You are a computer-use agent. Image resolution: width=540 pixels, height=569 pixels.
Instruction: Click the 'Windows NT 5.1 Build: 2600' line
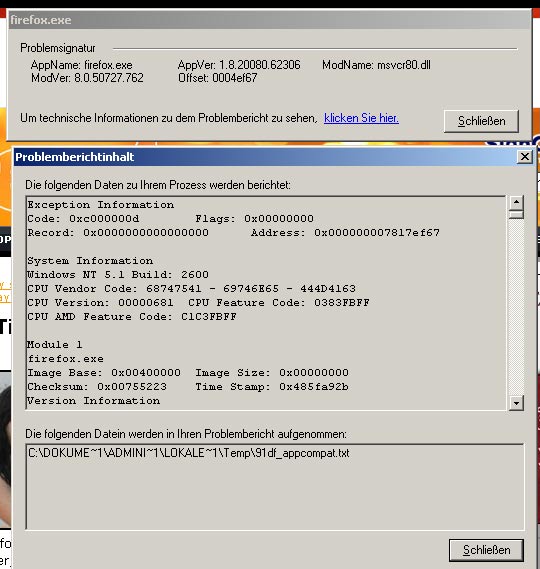(118, 275)
